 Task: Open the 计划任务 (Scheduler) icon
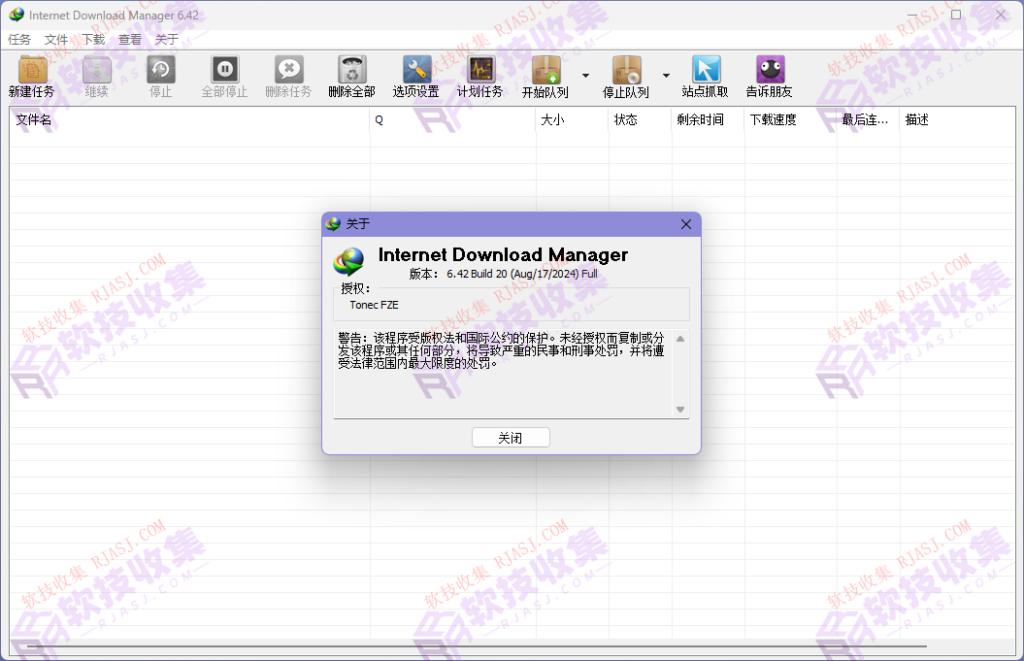coord(480,75)
